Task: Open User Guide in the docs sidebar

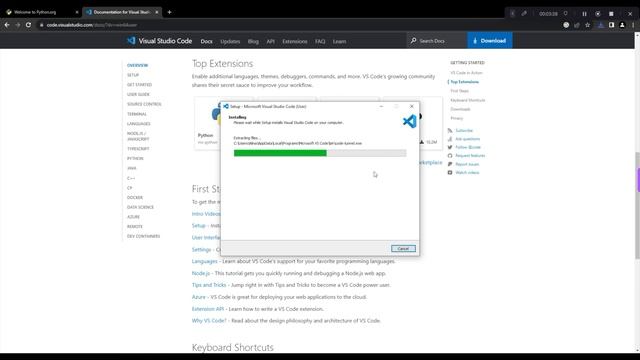Action: (x=138, y=94)
